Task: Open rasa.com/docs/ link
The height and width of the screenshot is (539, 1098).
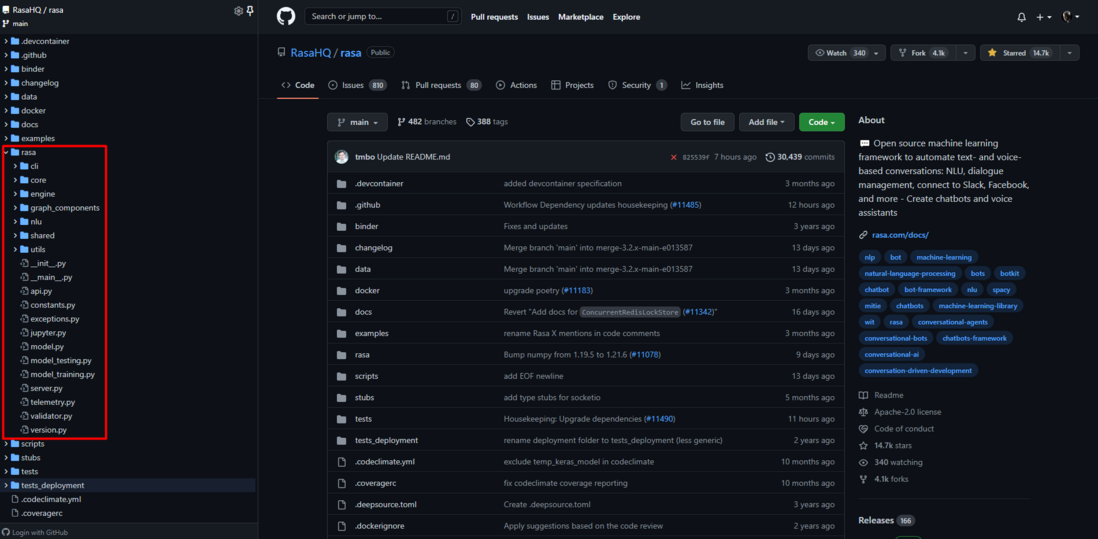Action: coord(900,235)
